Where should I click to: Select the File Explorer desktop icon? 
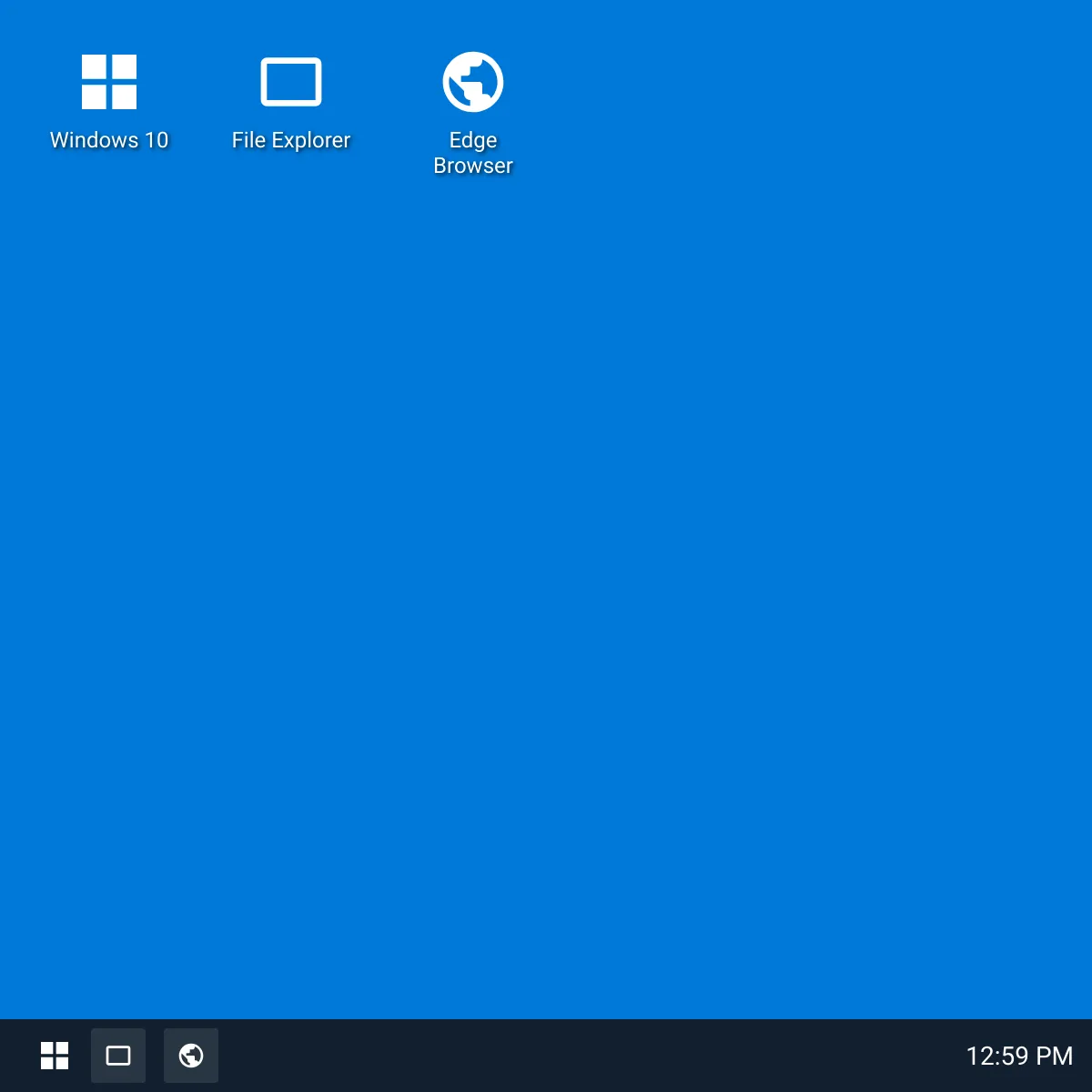click(291, 102)
